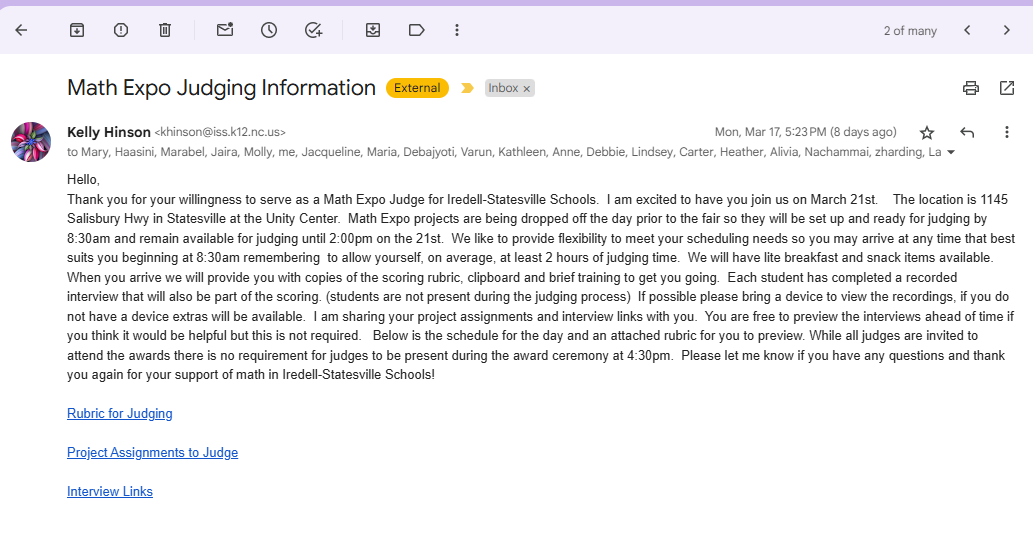Remove the Inbox label from conversation

tap(527, 89)
